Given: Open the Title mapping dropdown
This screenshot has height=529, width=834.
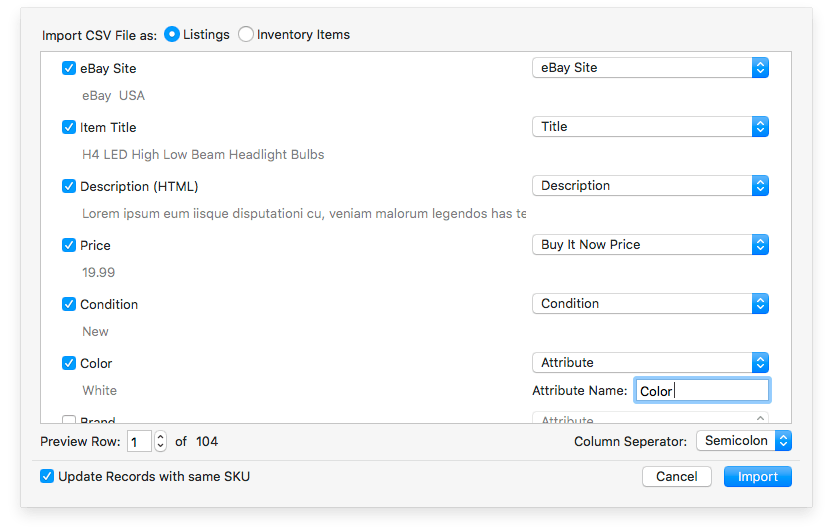Looking at the screenshot, I should [x=650, y=127].
